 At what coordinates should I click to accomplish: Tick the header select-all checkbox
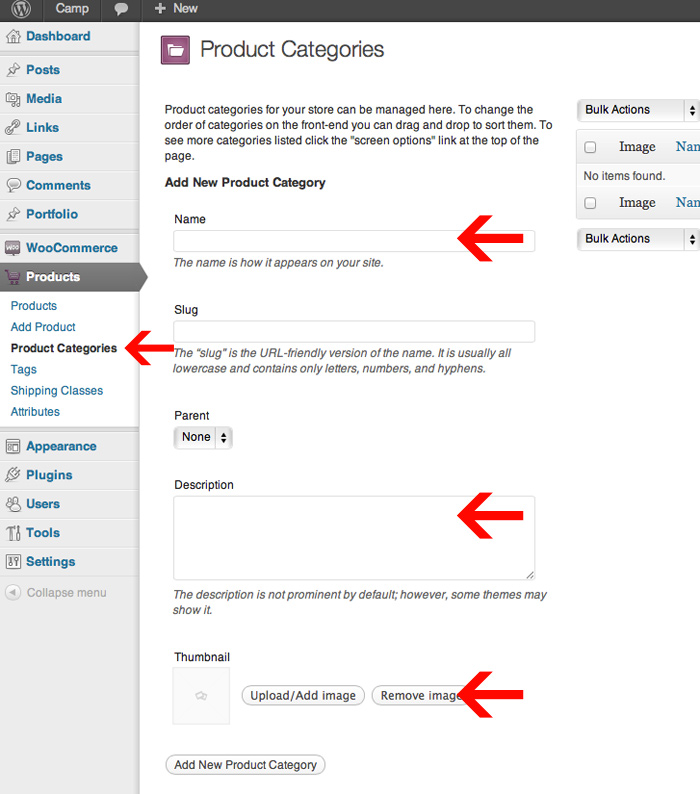(x=590, y=147)
